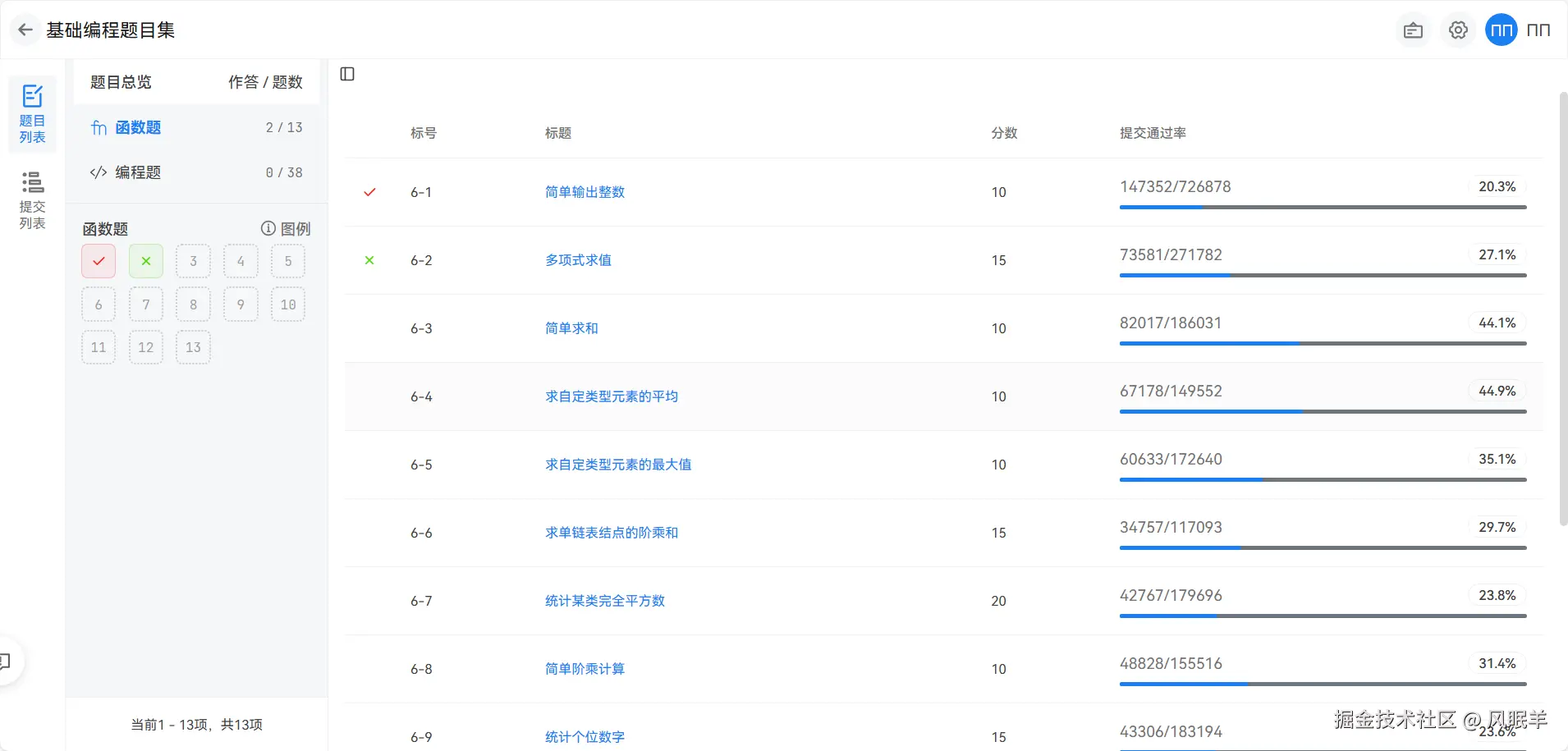Open problem 简单阶乘计算
Image resolution: width=1568 pixels, height=751 pixels.
click(585, 669)
